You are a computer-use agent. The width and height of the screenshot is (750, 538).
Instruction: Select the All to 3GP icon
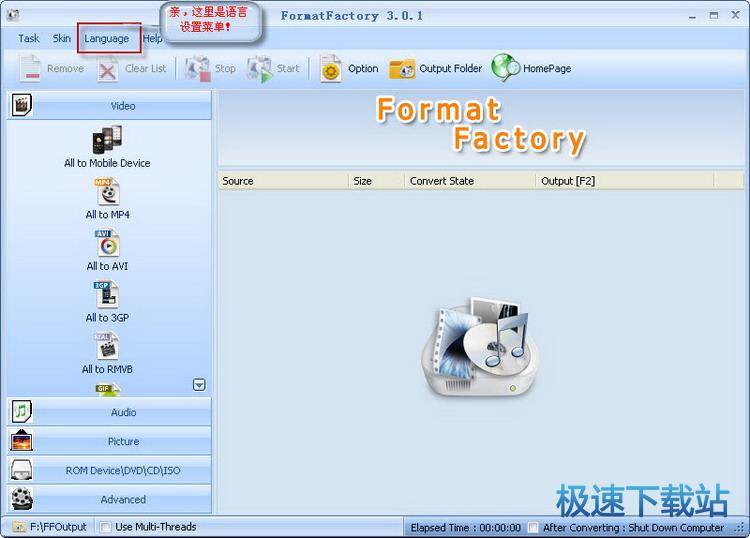(106, 295)
